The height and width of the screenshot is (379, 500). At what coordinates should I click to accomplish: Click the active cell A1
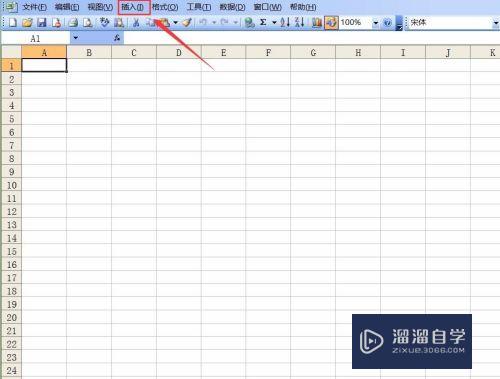pos(44,65)
